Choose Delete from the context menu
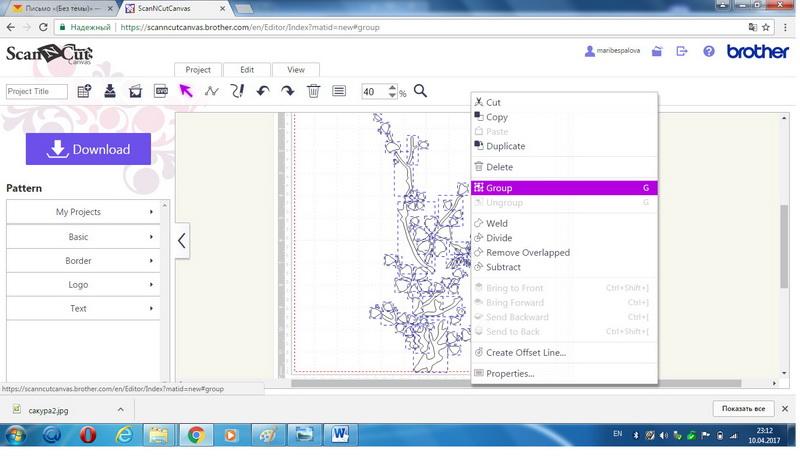The width and height of the screenshot is (800, 456). tap(564, 167)
